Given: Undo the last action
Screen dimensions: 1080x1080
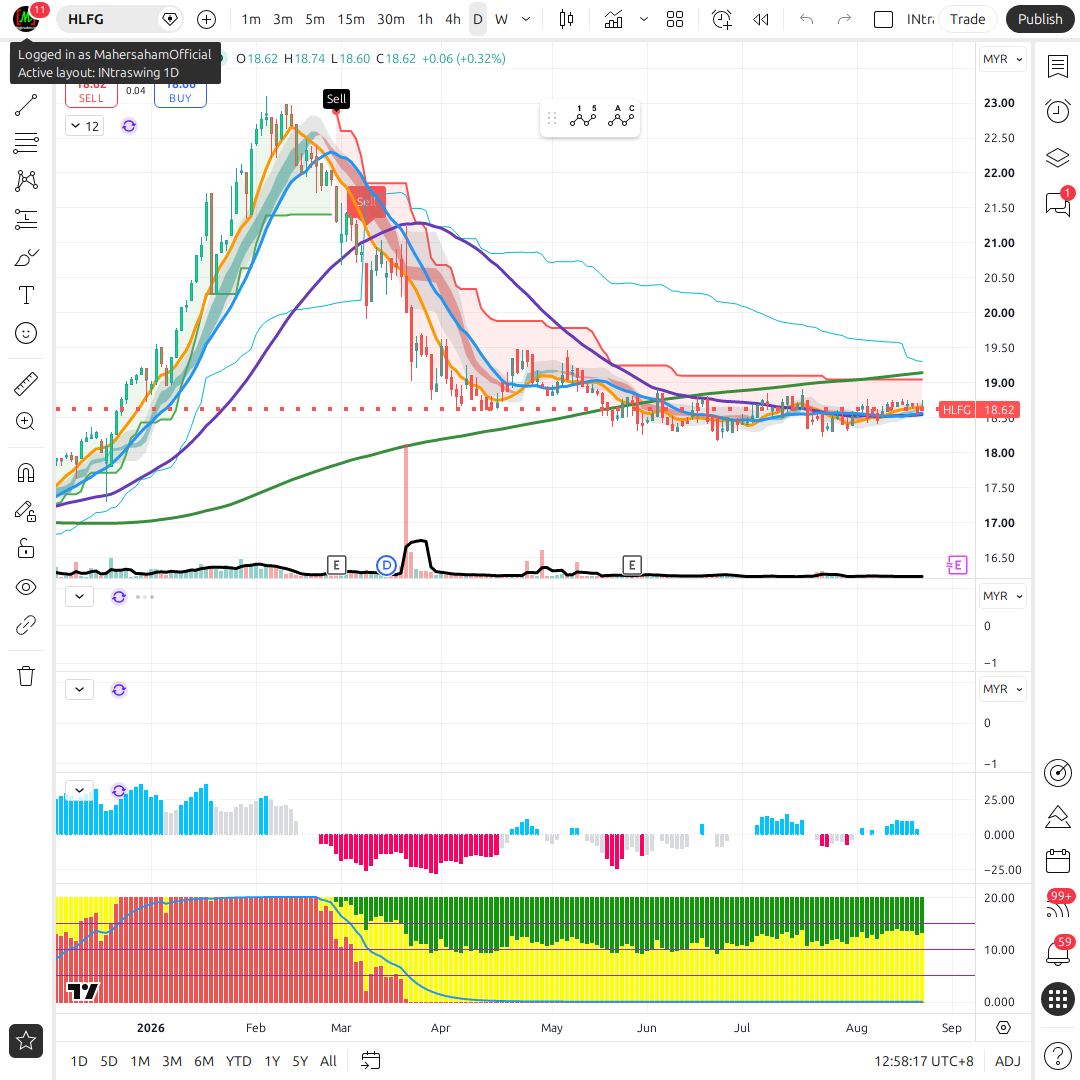Looking at the screenshot, I should (x=807, y=19).
